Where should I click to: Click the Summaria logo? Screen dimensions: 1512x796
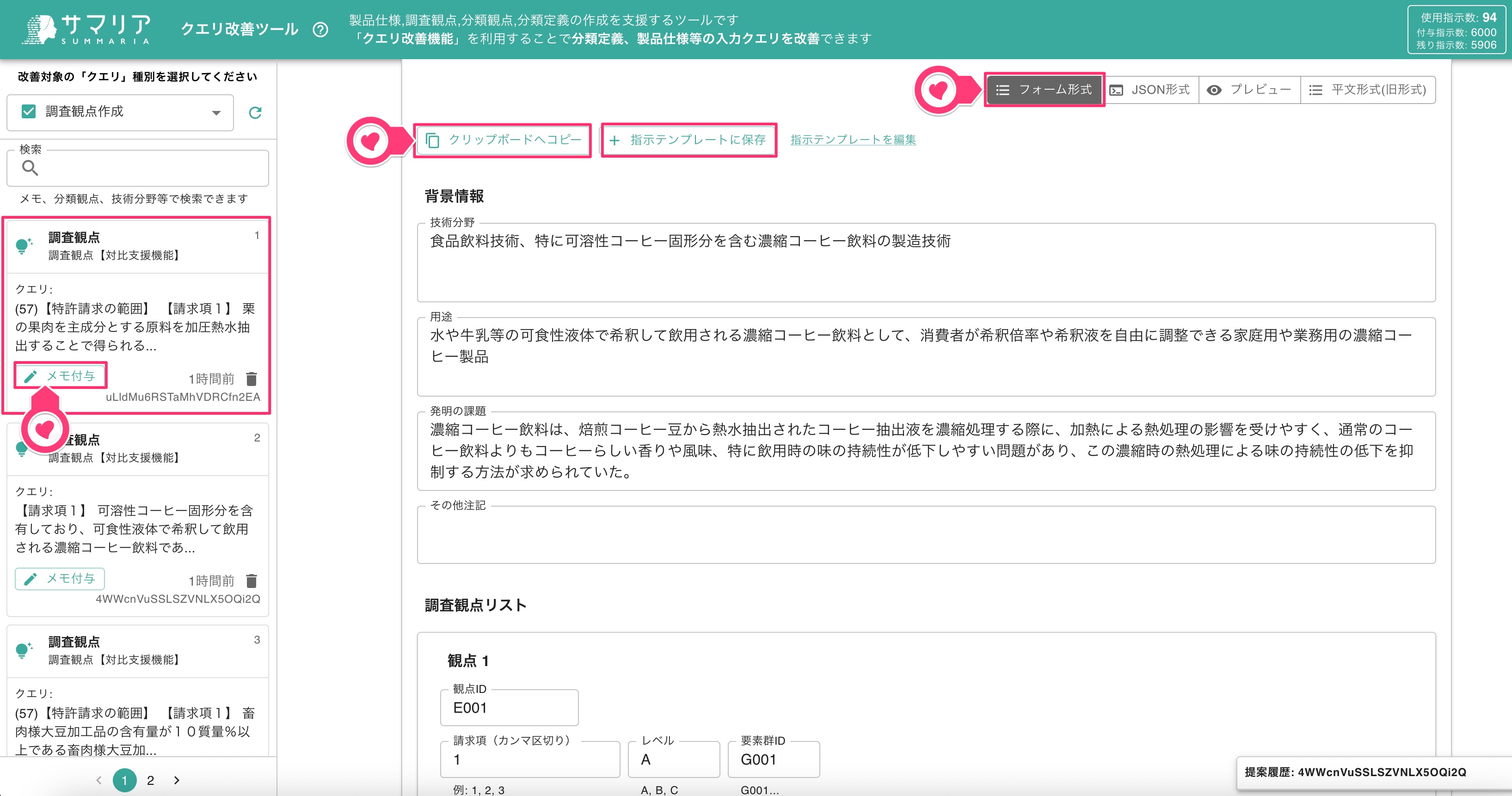click(87, 29)
